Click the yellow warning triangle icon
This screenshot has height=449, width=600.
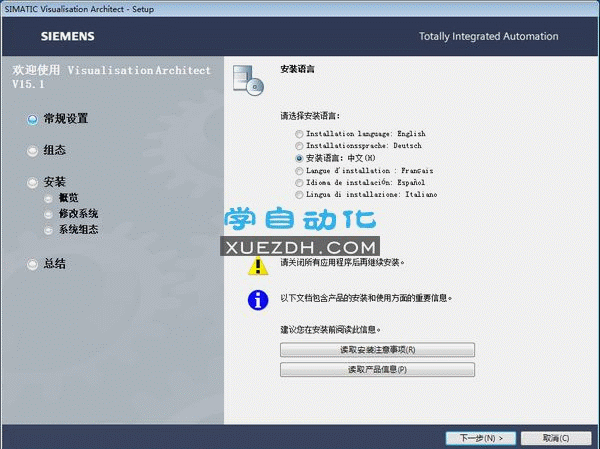pos(258,266)
